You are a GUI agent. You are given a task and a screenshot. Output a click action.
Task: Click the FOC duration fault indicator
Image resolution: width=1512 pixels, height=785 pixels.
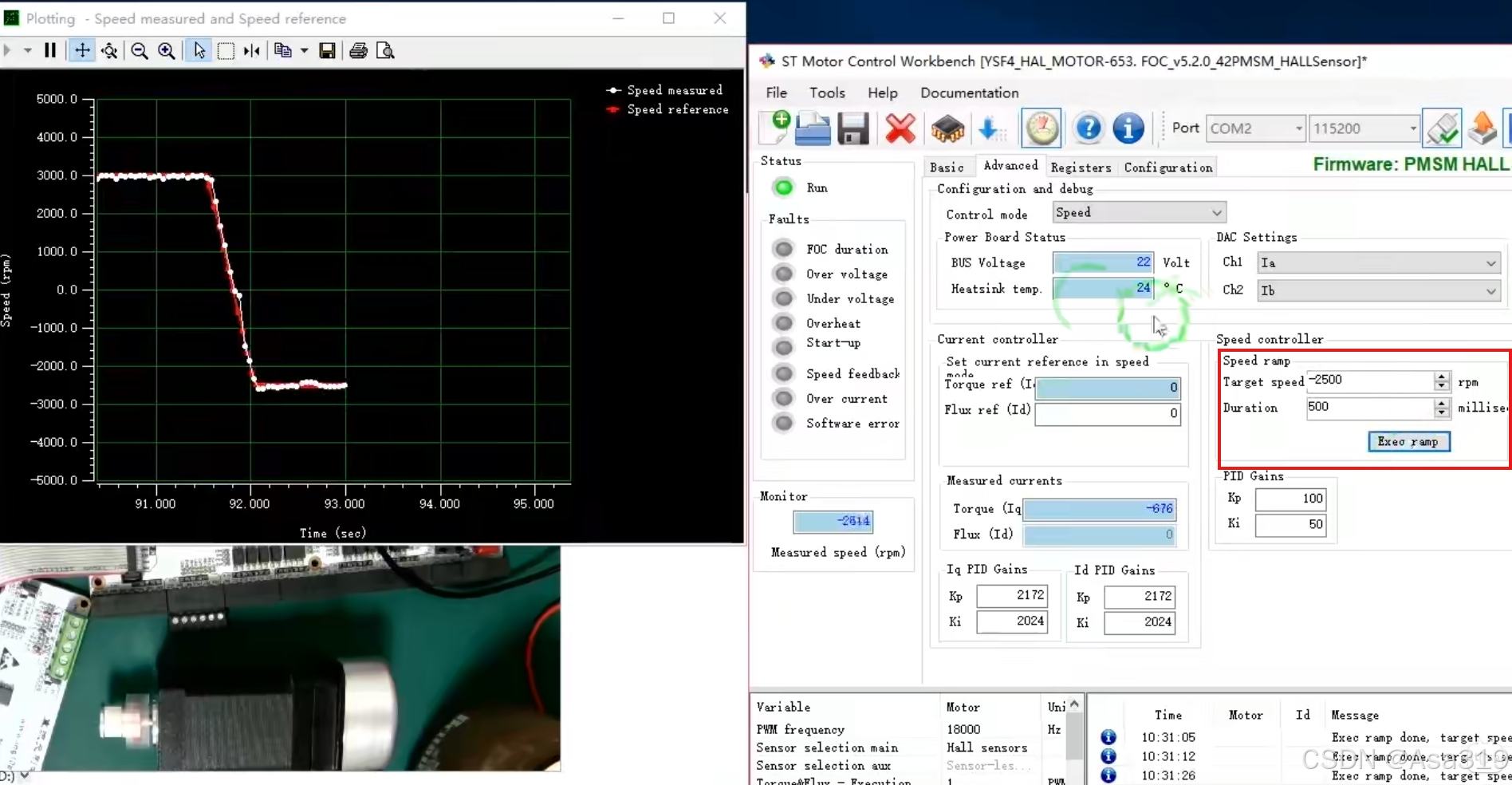coord(783,249)
